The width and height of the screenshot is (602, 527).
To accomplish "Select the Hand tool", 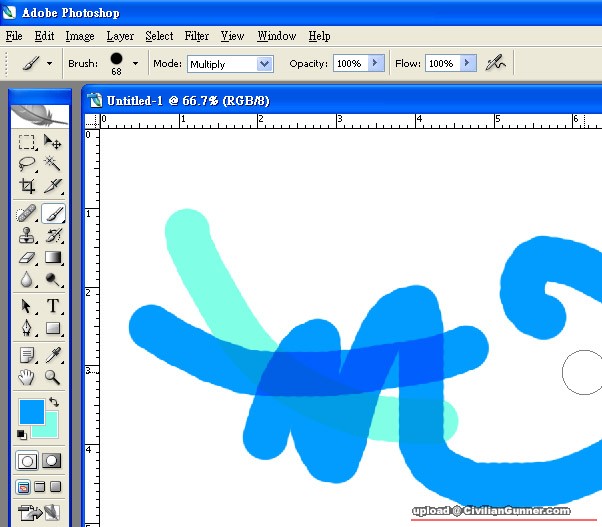I will coord(28,377).
